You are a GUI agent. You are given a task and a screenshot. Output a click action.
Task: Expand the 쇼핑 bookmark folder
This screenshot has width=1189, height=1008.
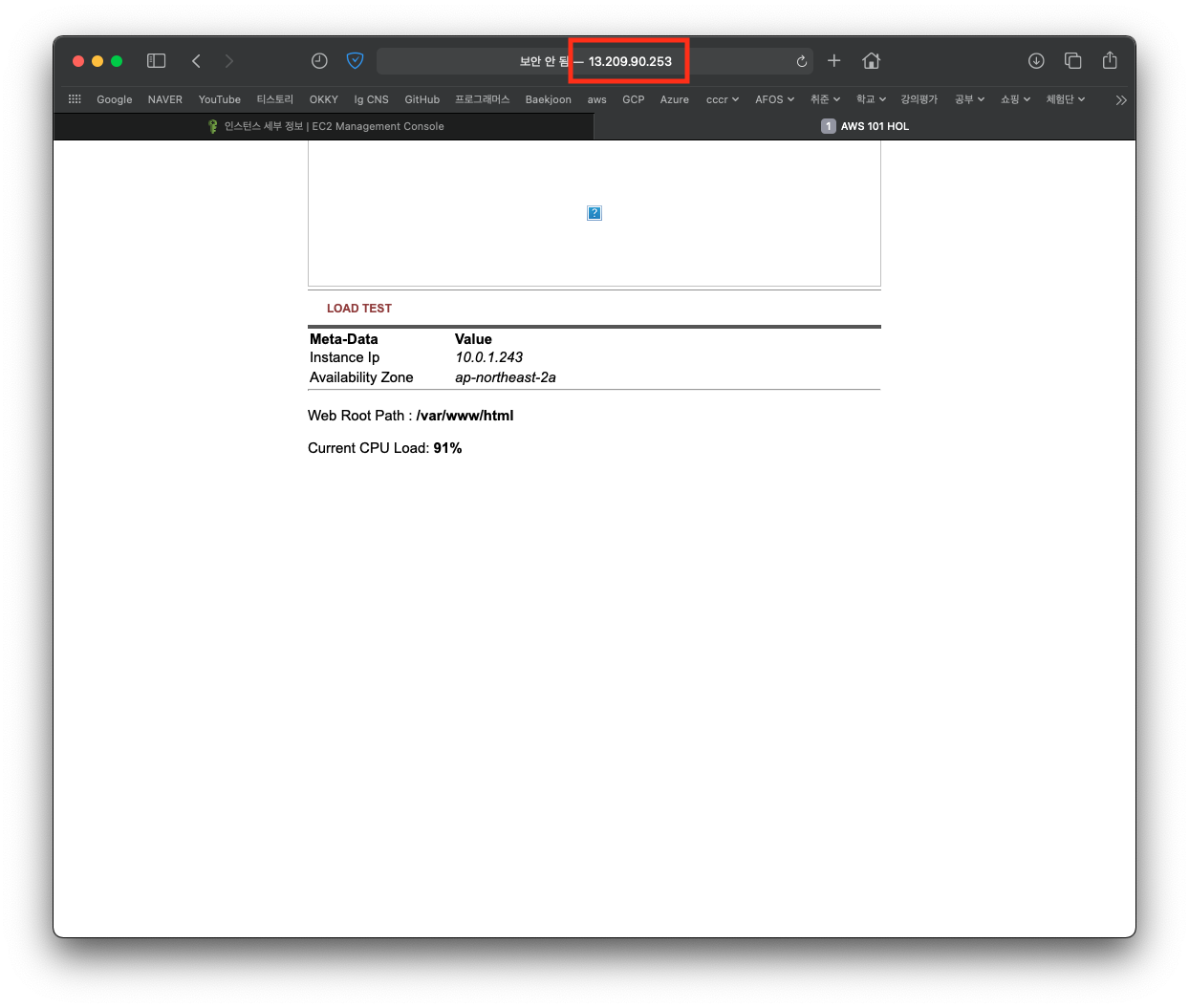pyautogui.click(x=1016, y=99)
